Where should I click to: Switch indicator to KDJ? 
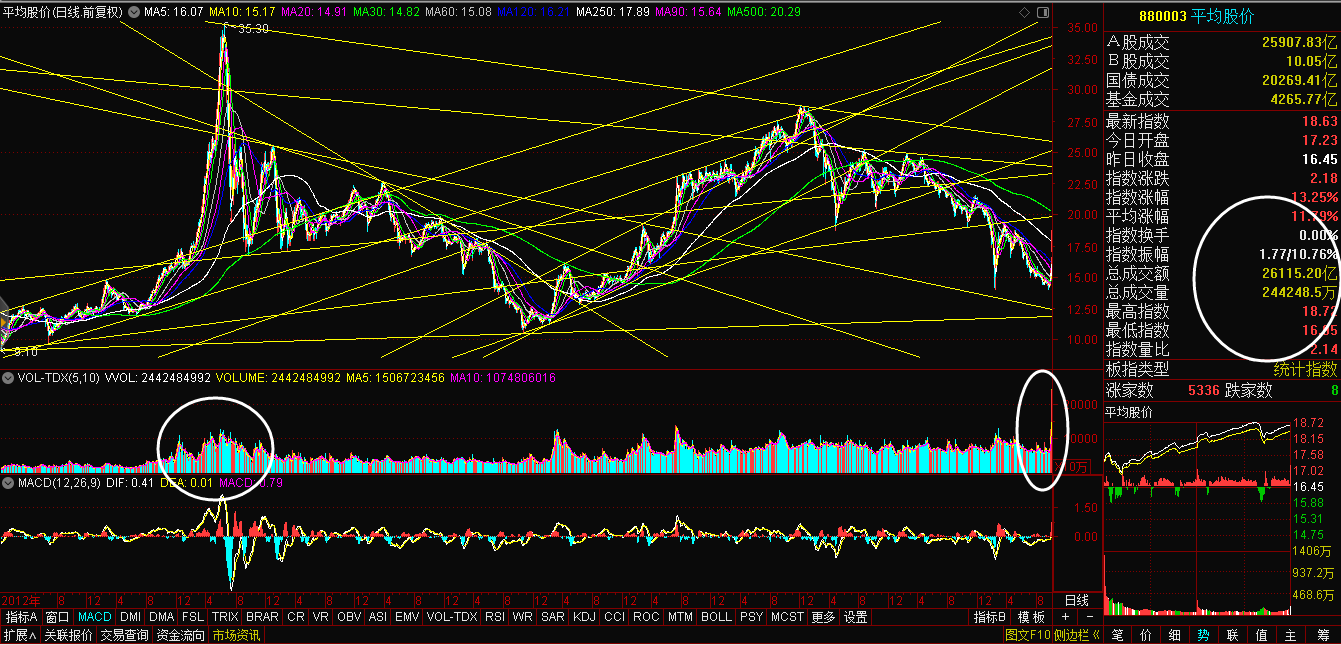(583, 617)
